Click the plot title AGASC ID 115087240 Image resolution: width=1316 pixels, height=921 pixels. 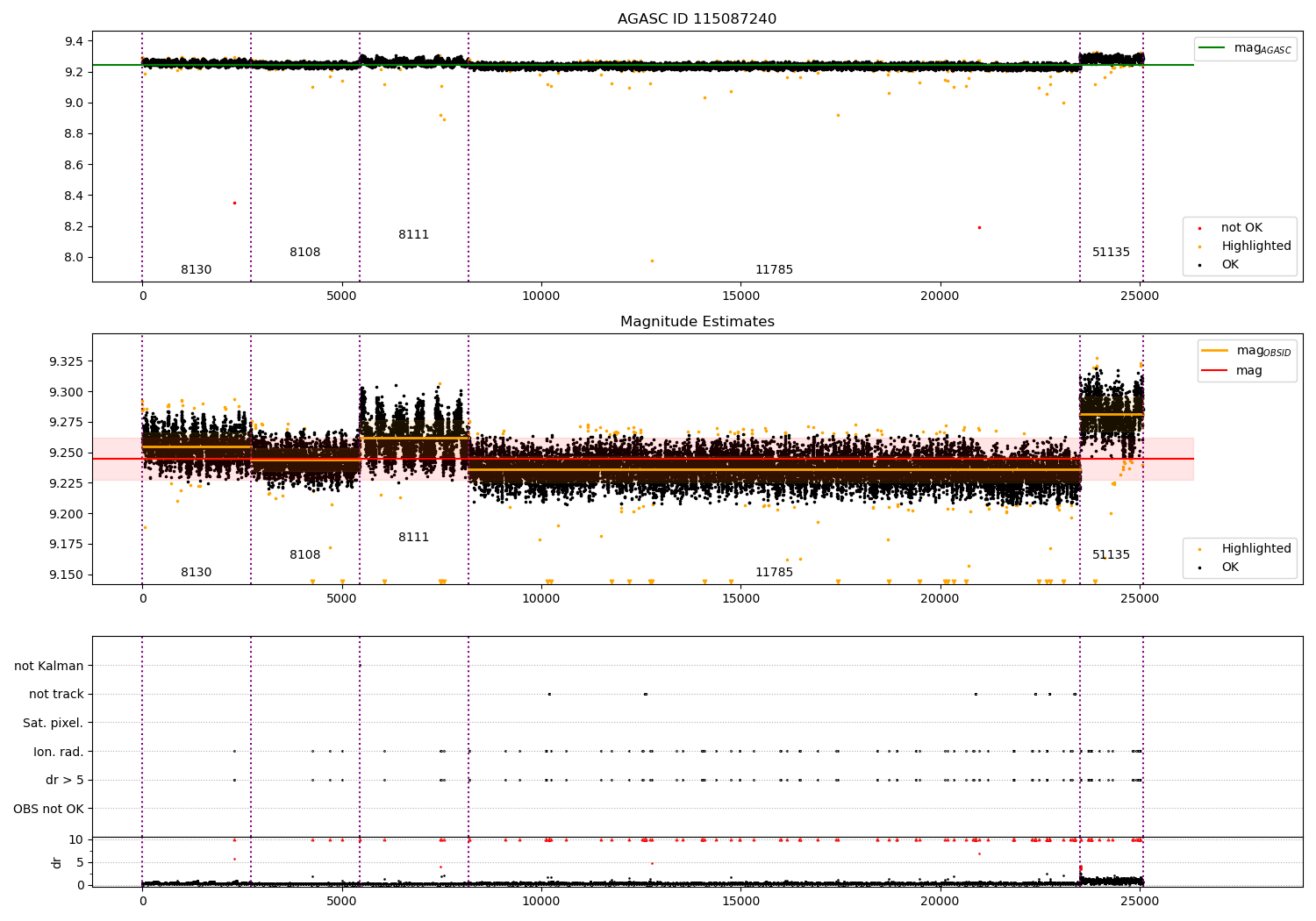click(697, 19)
